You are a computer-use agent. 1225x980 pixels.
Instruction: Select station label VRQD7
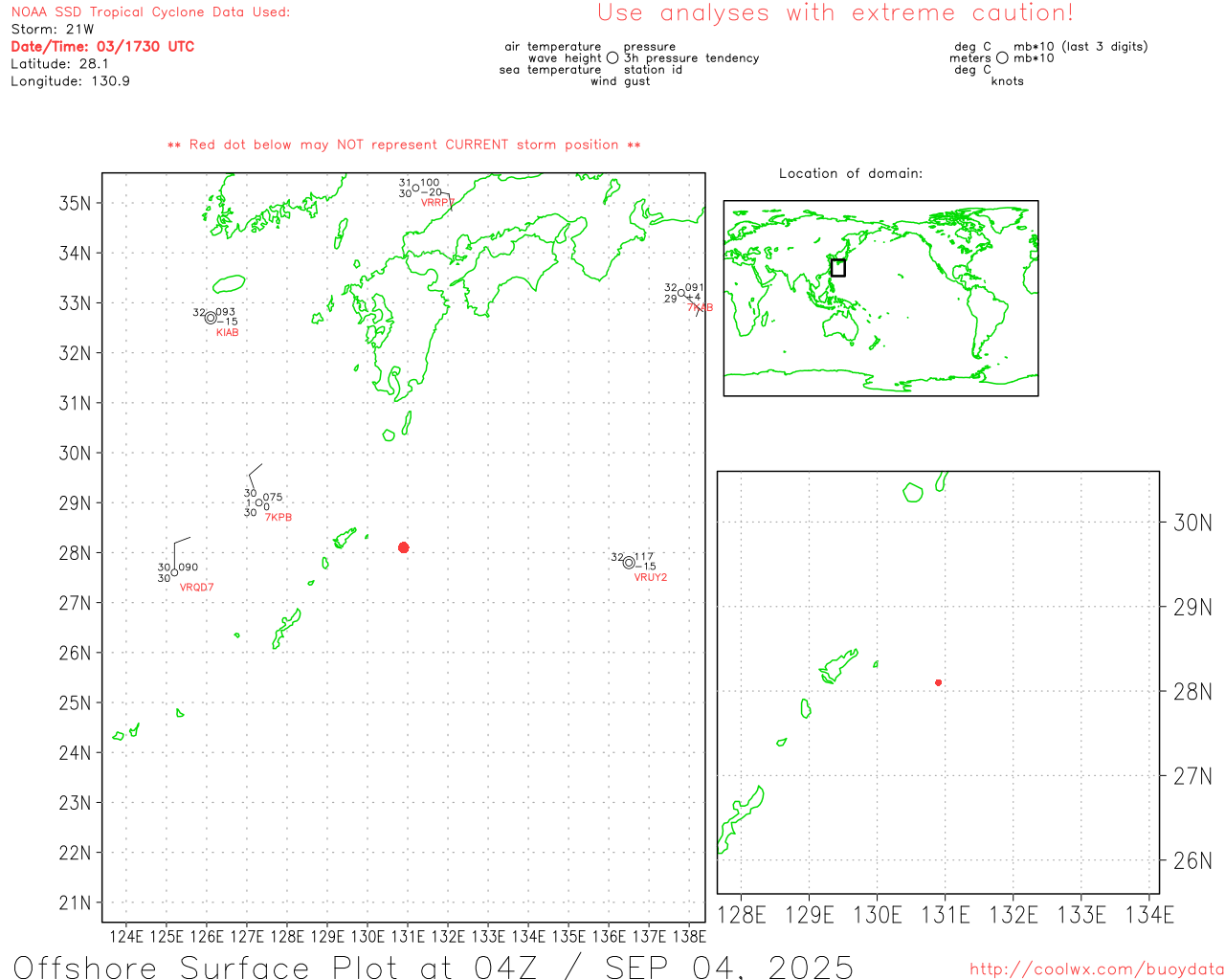(x=197, y=588)
